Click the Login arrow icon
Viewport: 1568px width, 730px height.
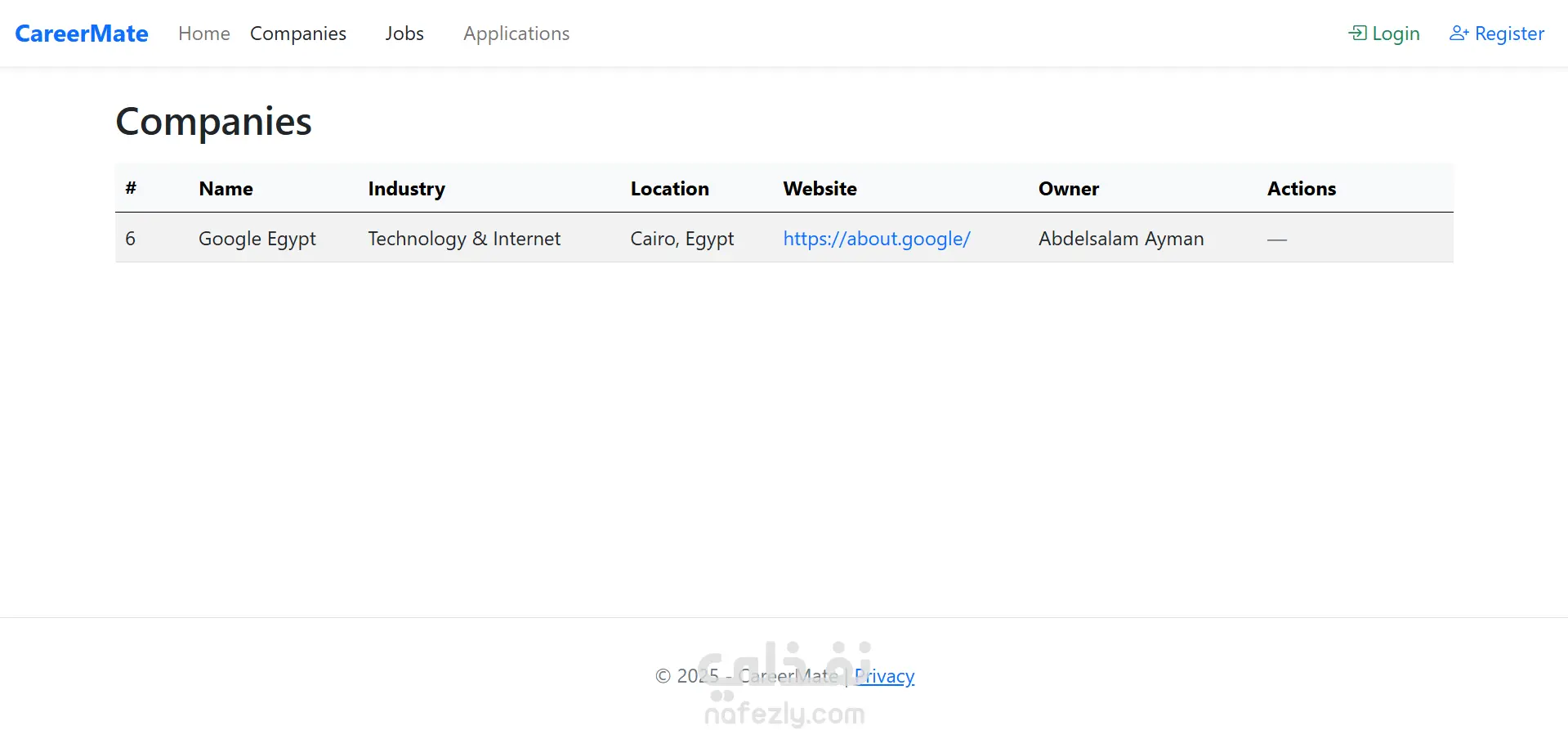pos(1357,34)
